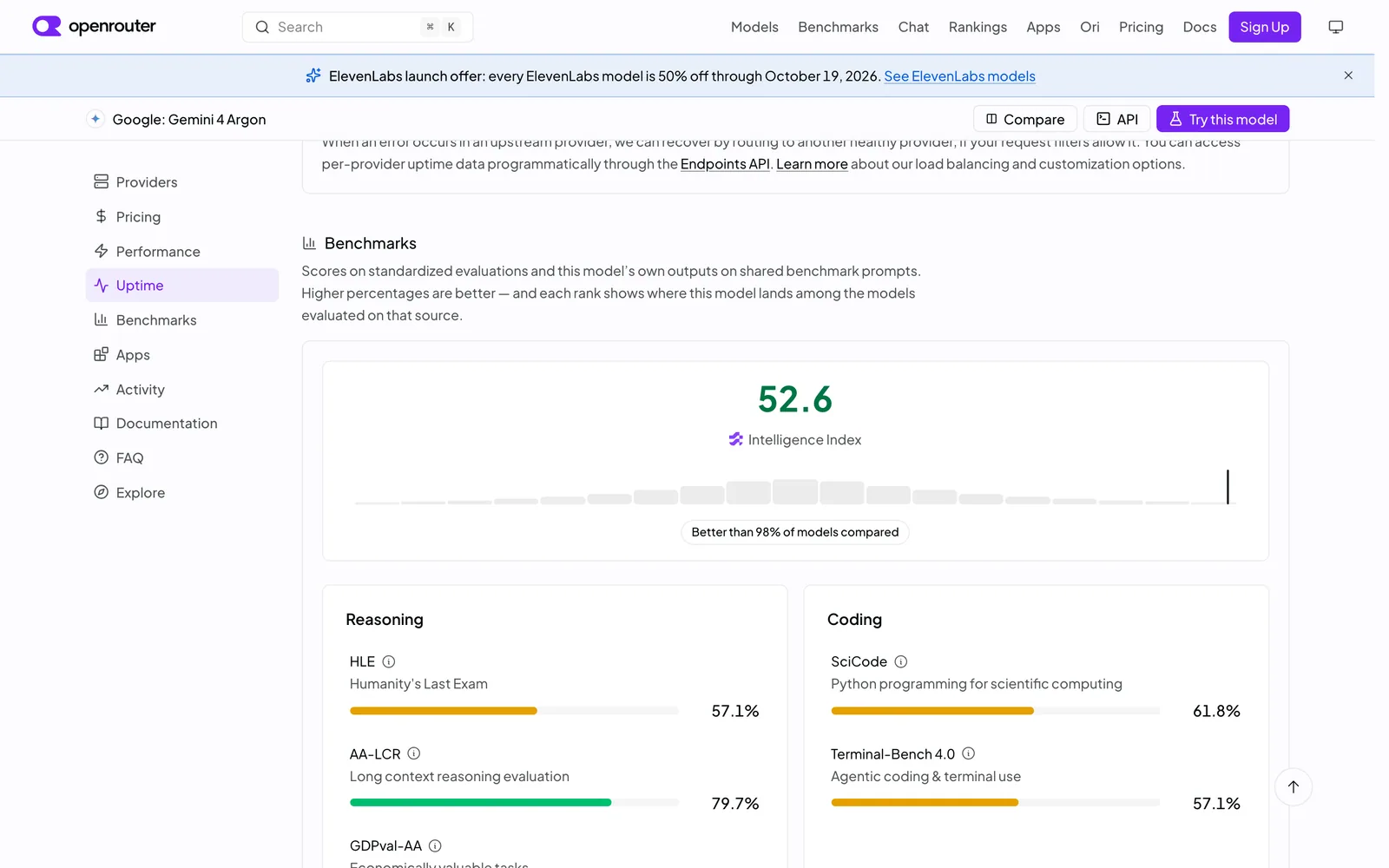Open Chat in top navigation
This screenshot has height=868, width=1389.
coord(913,27)
